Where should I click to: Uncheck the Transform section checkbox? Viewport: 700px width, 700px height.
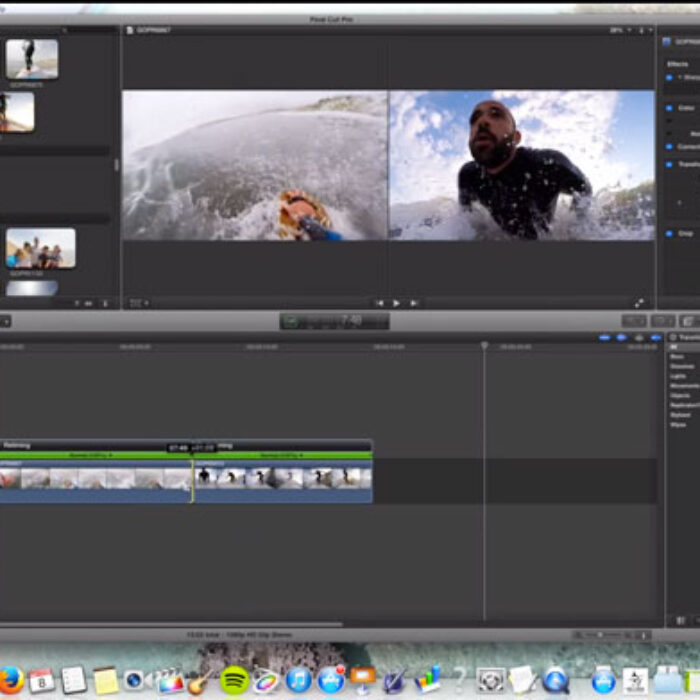pos(669,164)
